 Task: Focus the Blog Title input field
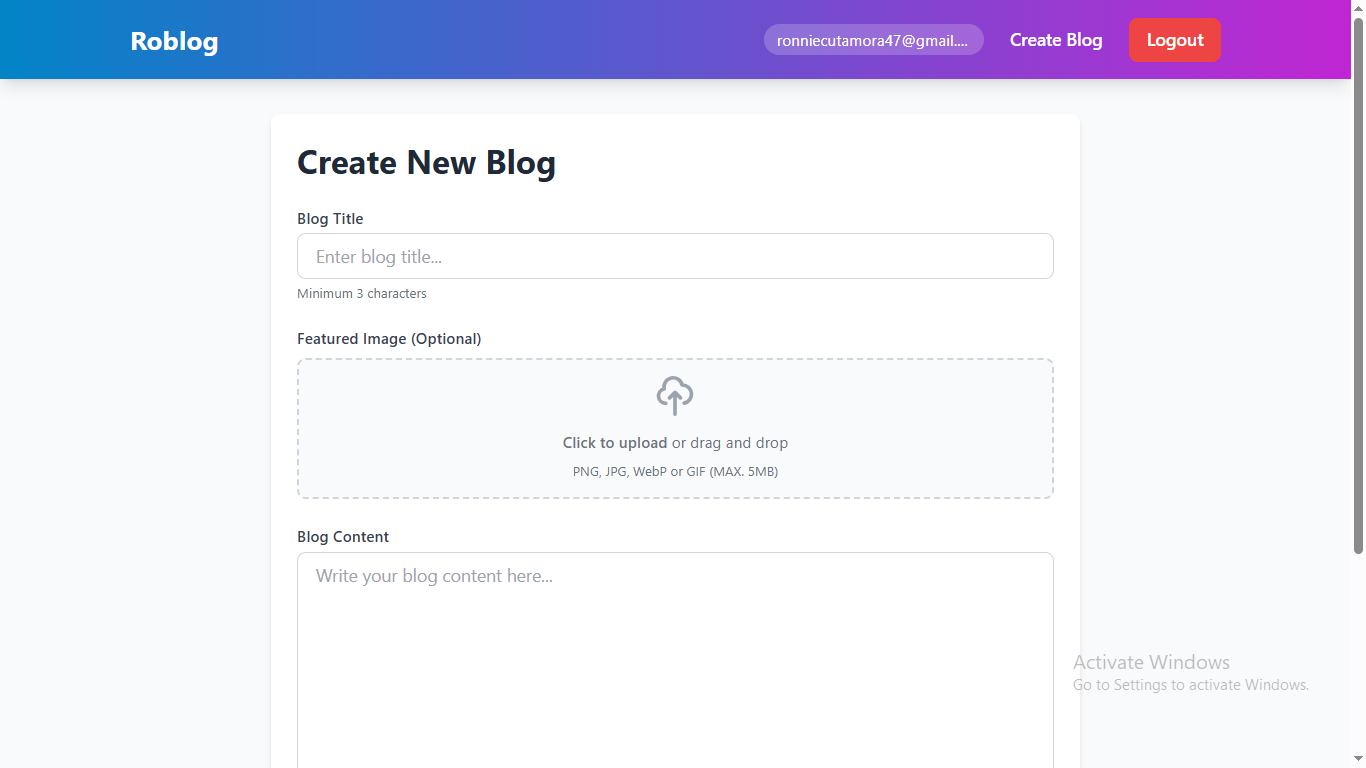coord(675,256)
